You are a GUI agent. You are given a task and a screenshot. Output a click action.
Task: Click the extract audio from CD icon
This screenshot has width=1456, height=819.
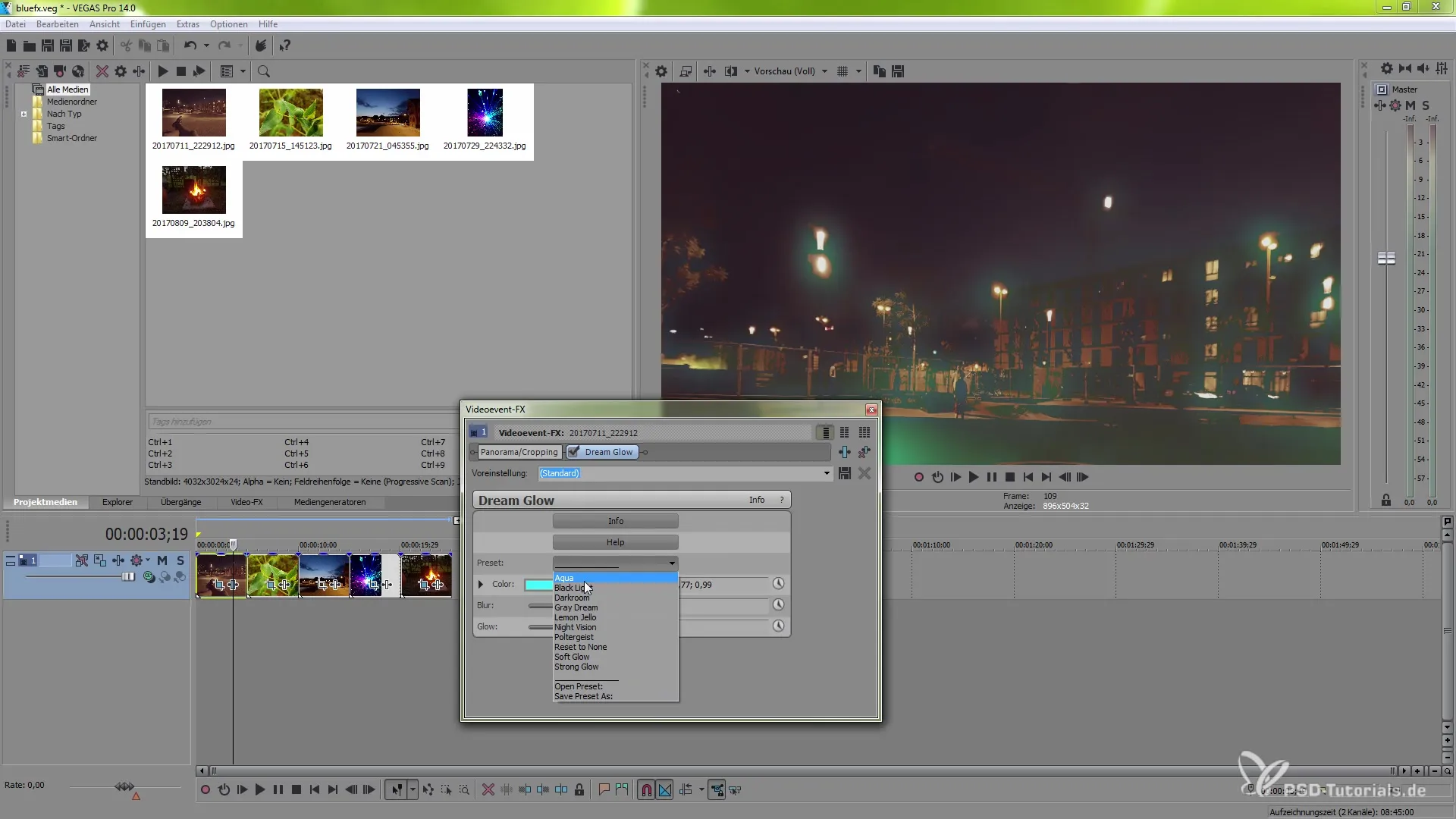78,71
